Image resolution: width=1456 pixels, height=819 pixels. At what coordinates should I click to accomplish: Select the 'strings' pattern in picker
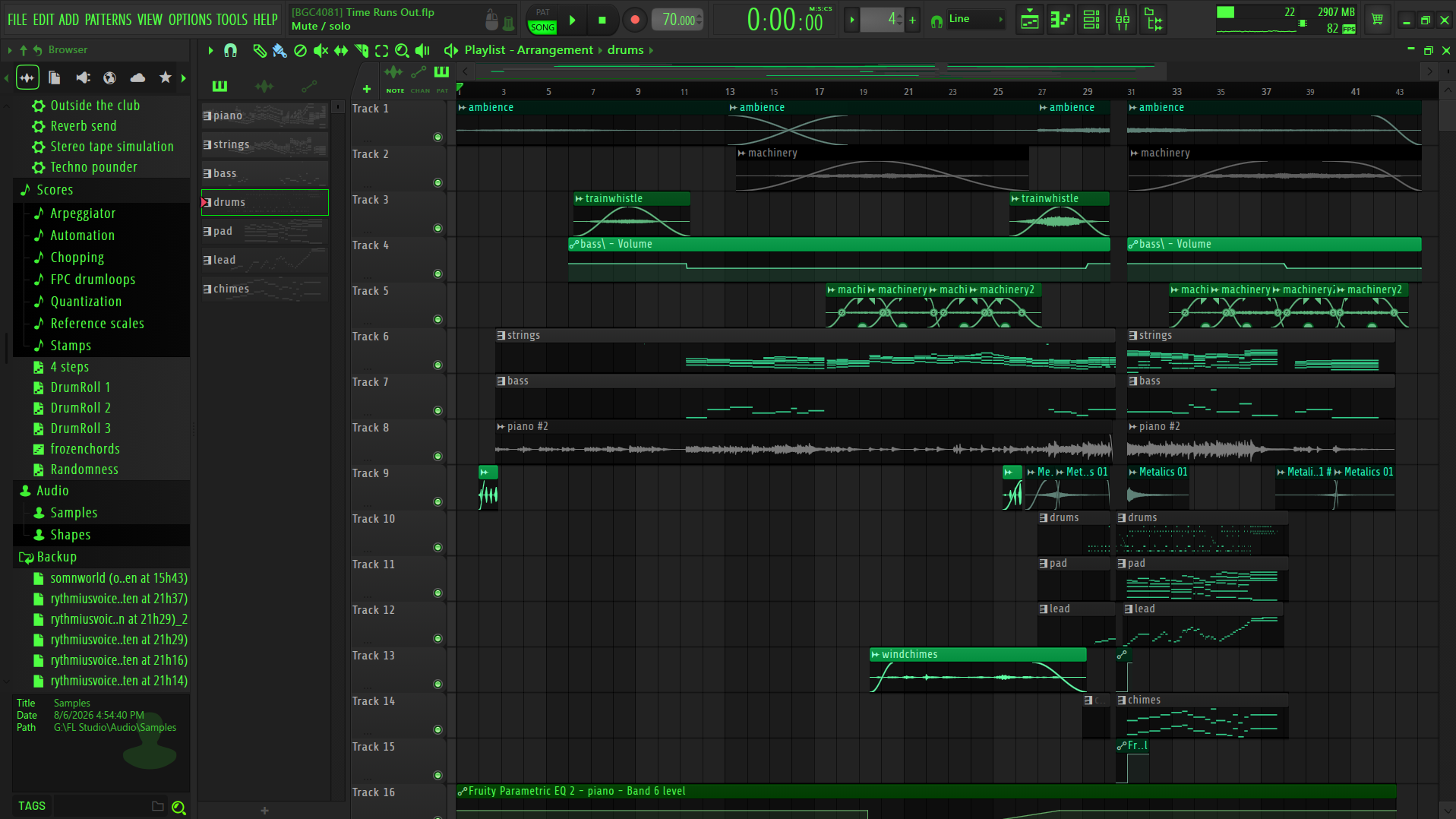(x=264, y=144)
